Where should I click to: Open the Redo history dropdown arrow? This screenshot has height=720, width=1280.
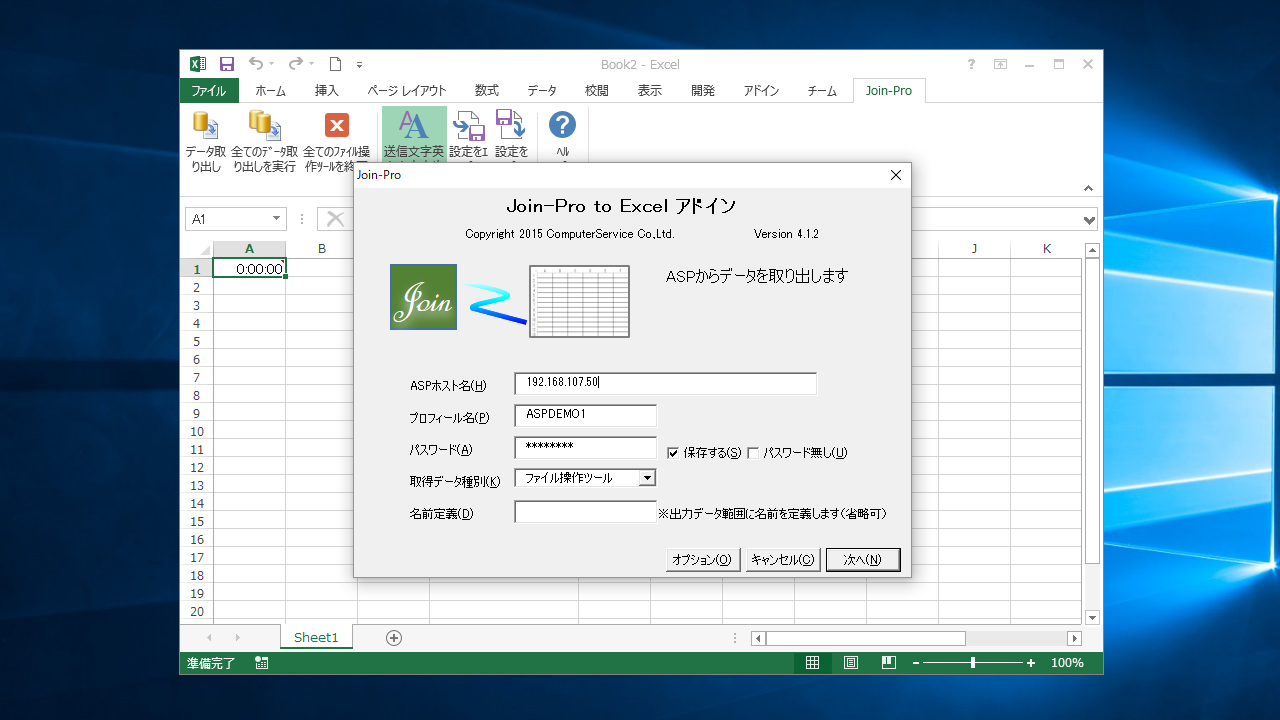(311, 64)
